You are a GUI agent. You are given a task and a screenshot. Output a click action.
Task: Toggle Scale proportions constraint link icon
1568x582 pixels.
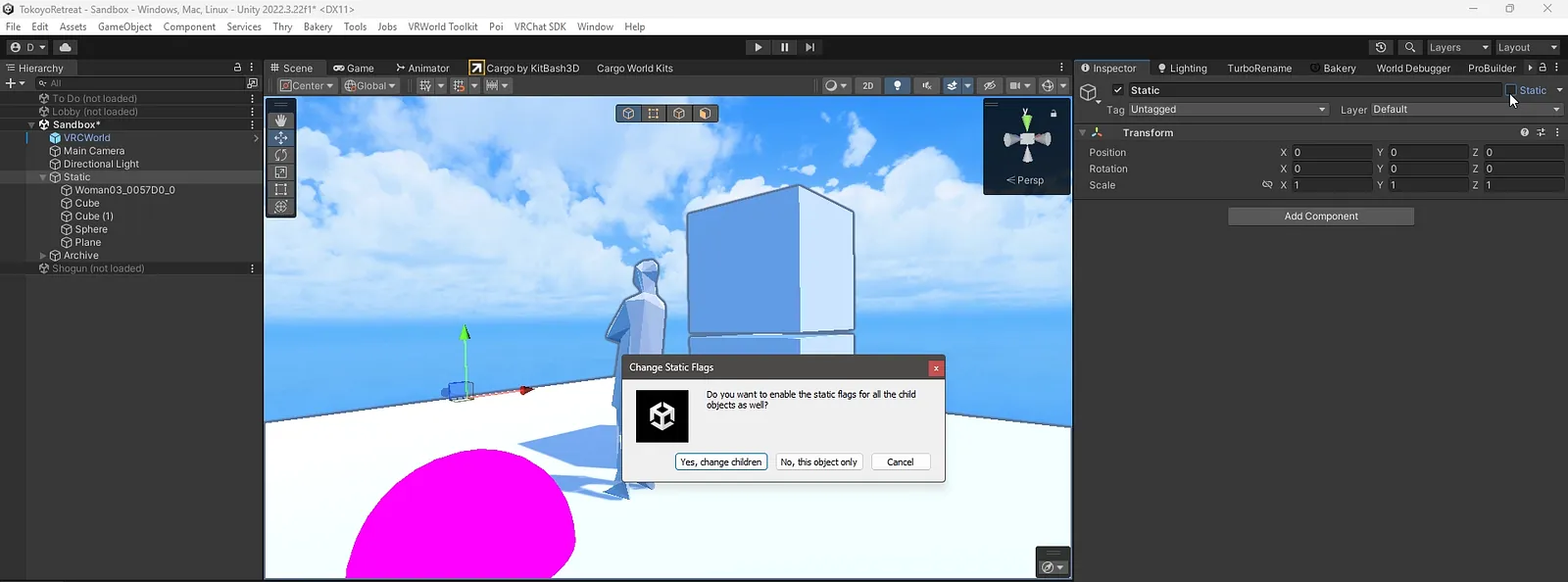1267,185
